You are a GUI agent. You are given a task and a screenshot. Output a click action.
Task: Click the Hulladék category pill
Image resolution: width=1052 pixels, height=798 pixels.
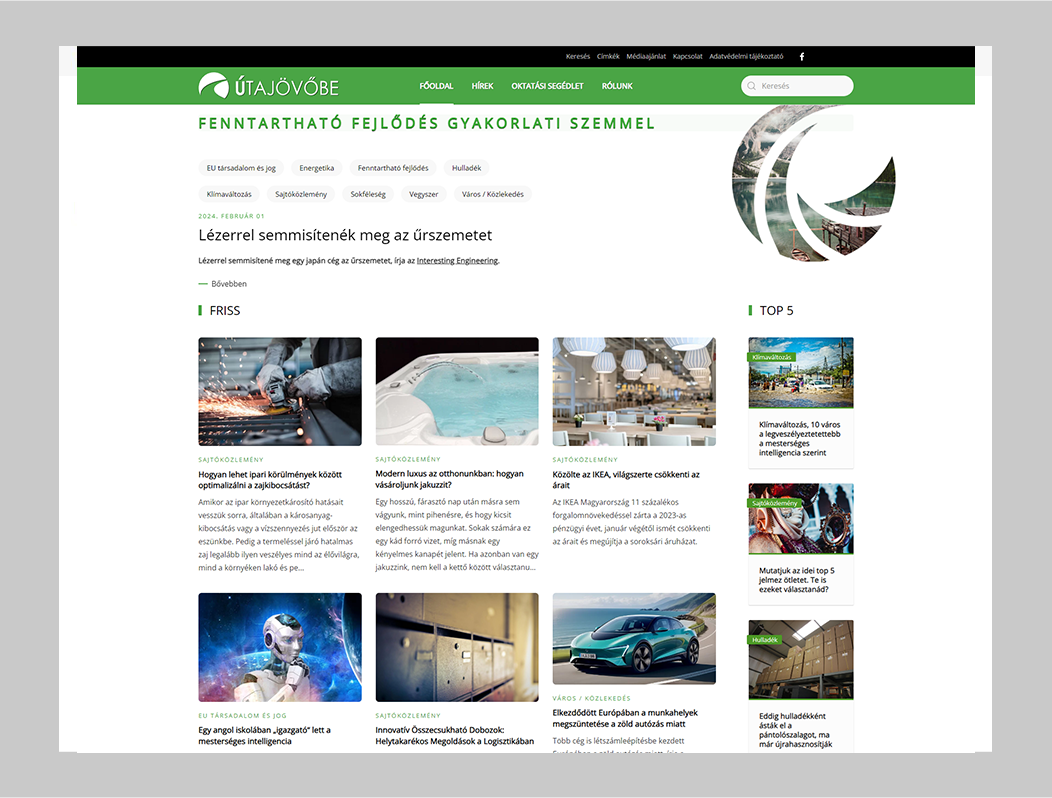pyautogui.click(x=466, y=168)
